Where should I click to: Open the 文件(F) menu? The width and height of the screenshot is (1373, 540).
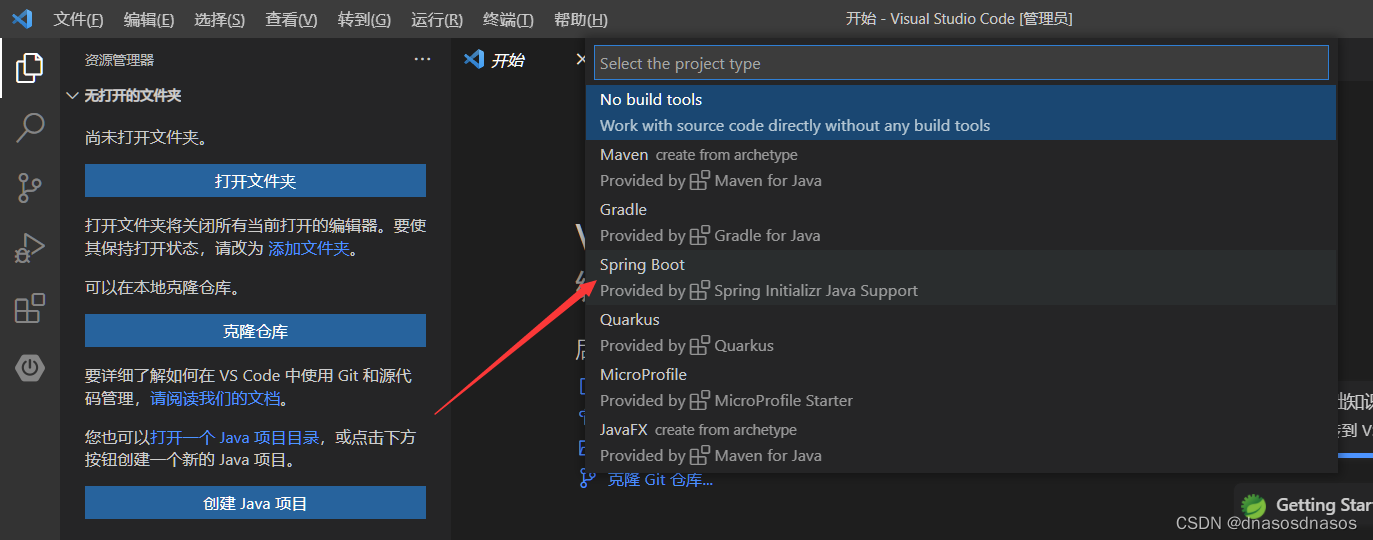click(78, 20)
